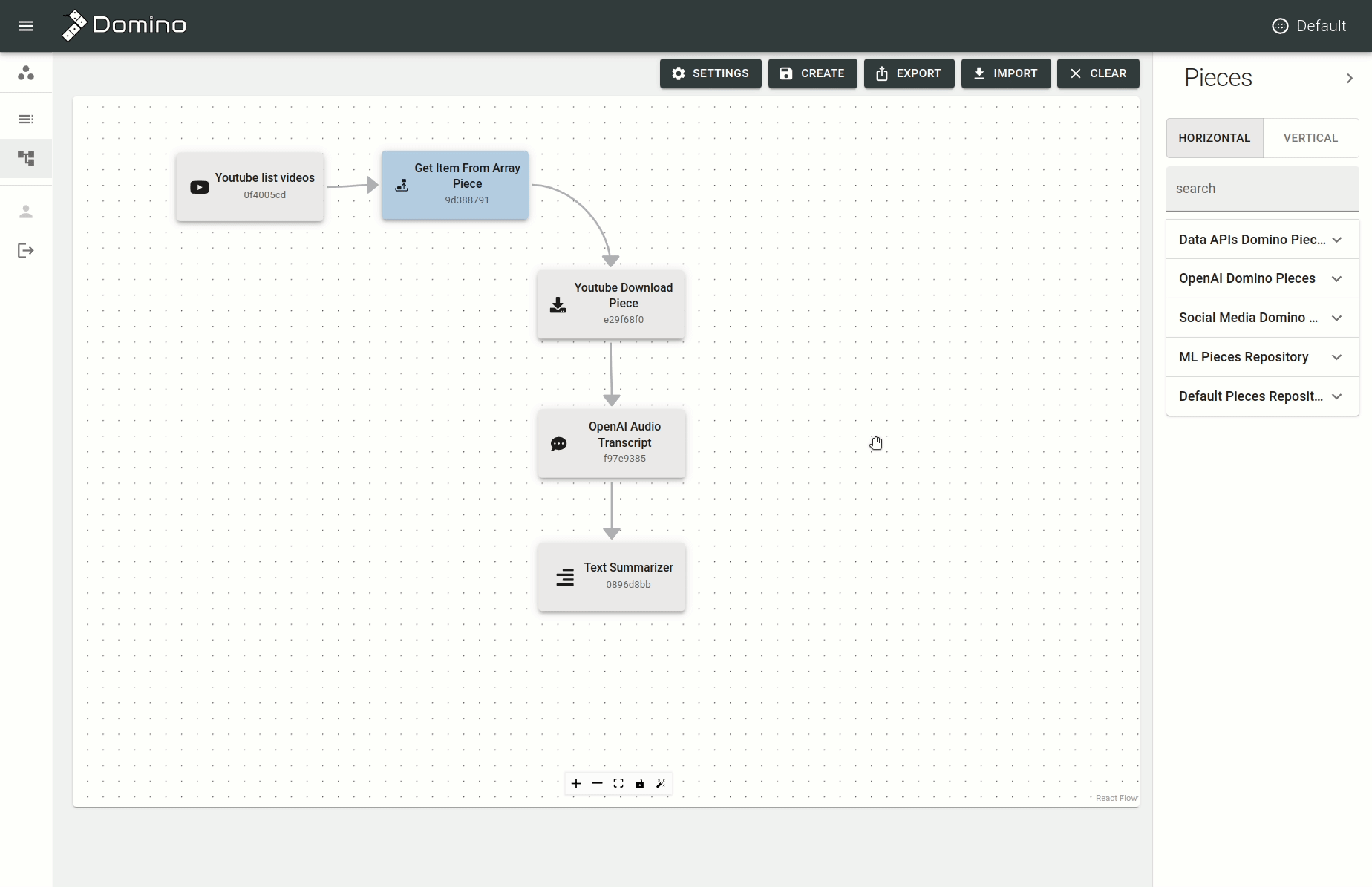This screenshot has height=887, width=1372.
Task: Select the Get Item From Array Piece node
Action: 454,185
